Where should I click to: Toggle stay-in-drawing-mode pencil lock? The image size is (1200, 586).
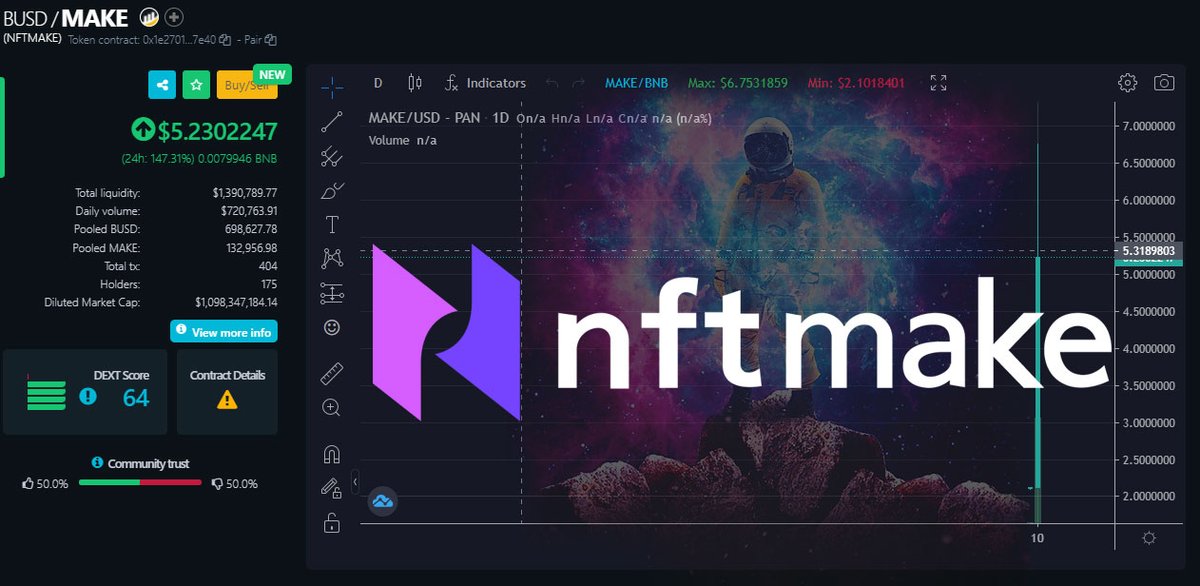(332, 488)
